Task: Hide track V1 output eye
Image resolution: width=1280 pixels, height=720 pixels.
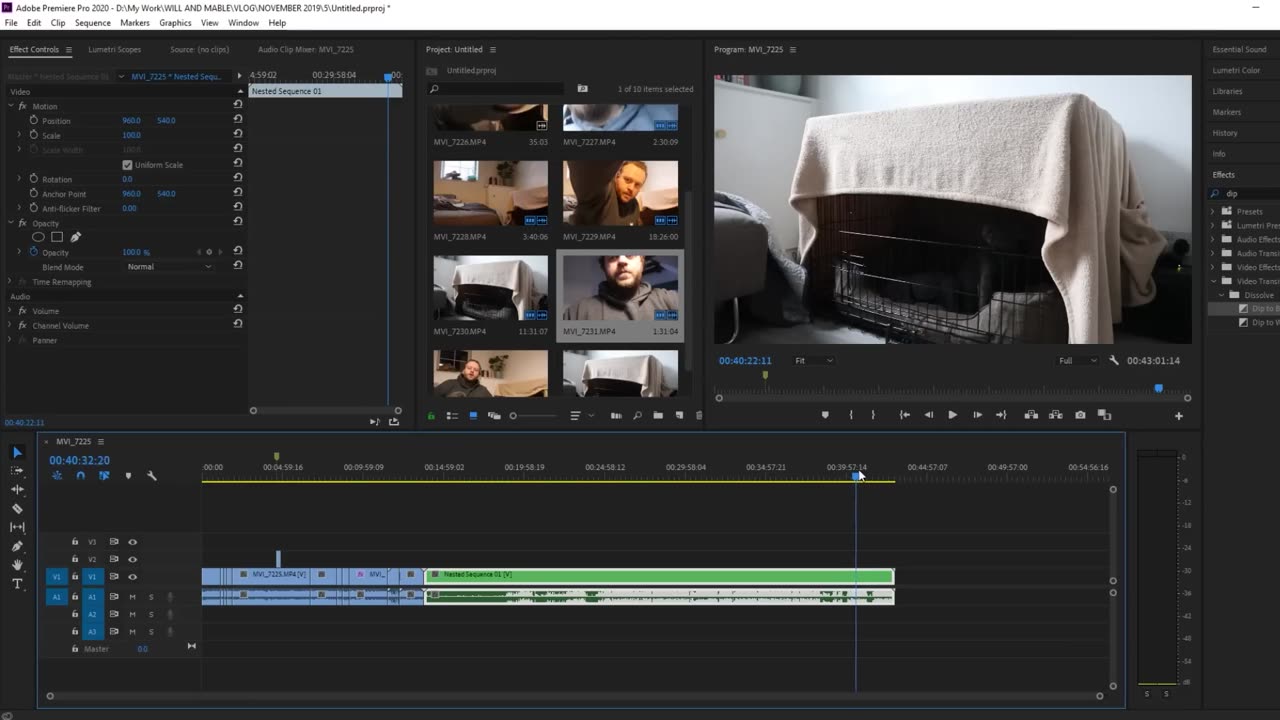Action: pos(132,577)
